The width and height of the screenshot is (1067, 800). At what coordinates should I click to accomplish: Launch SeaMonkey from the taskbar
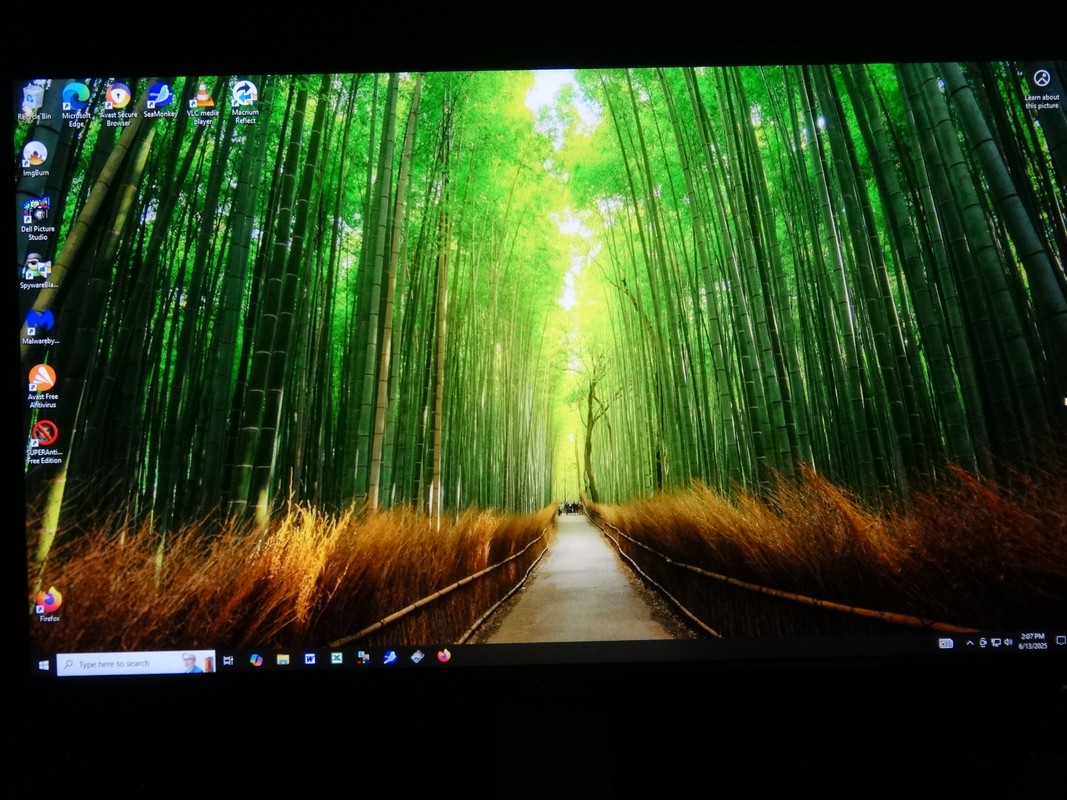[x=390, y=657]
